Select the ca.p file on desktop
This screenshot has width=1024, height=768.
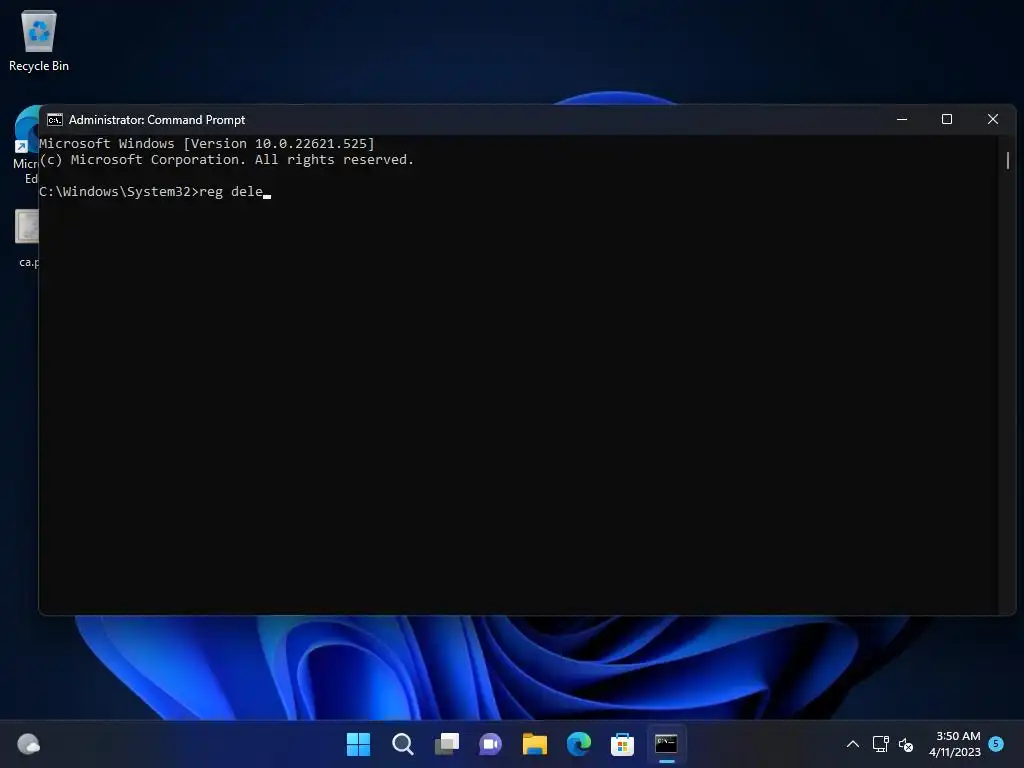(27, 238)
